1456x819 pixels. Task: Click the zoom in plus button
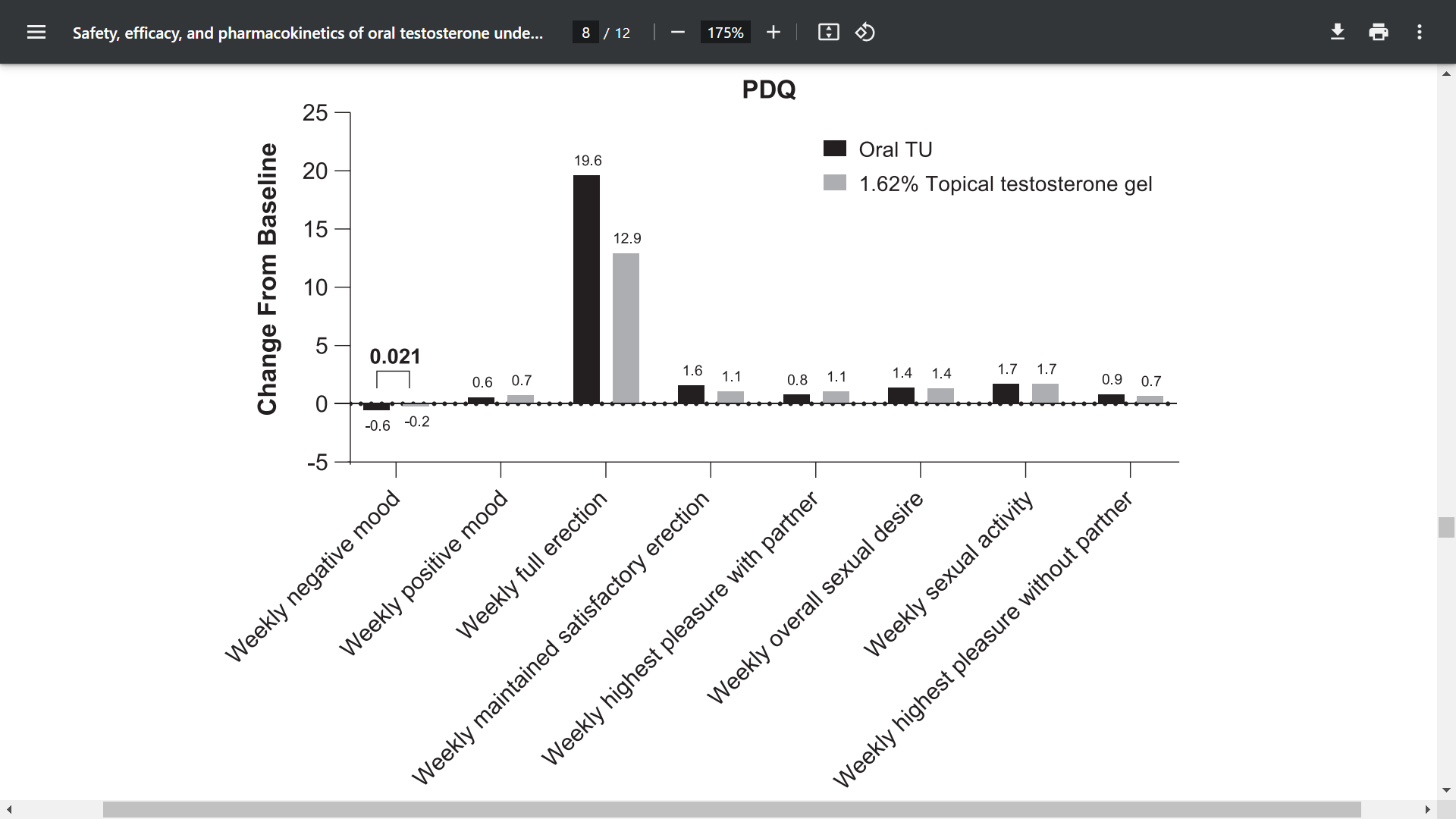tap(773, 32)
